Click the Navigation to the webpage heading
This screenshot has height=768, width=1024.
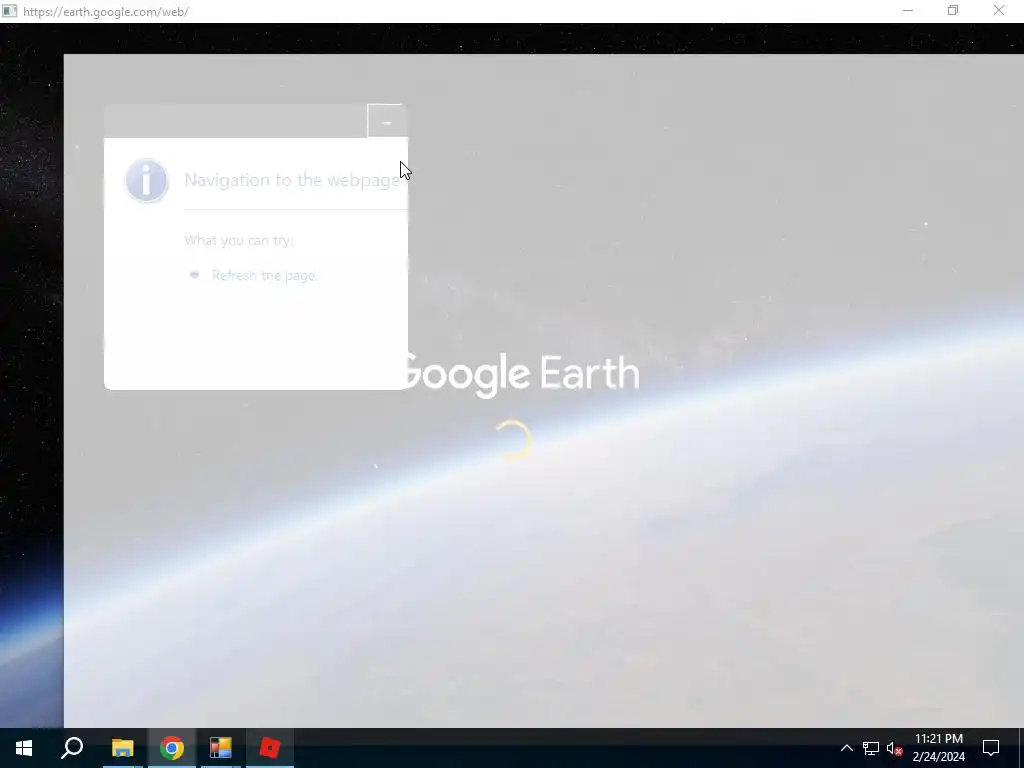[292, 180]
